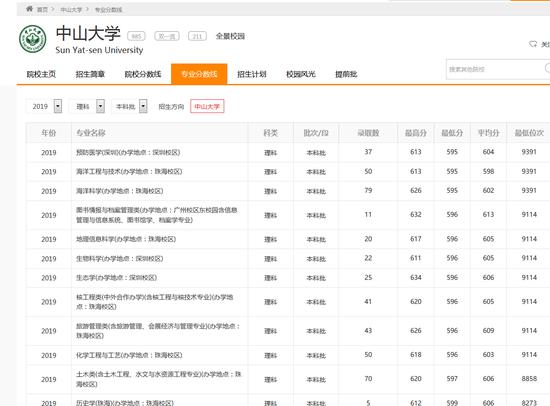
Task: Click the 专业名称 column header
Action: click(x=91, y=133)
